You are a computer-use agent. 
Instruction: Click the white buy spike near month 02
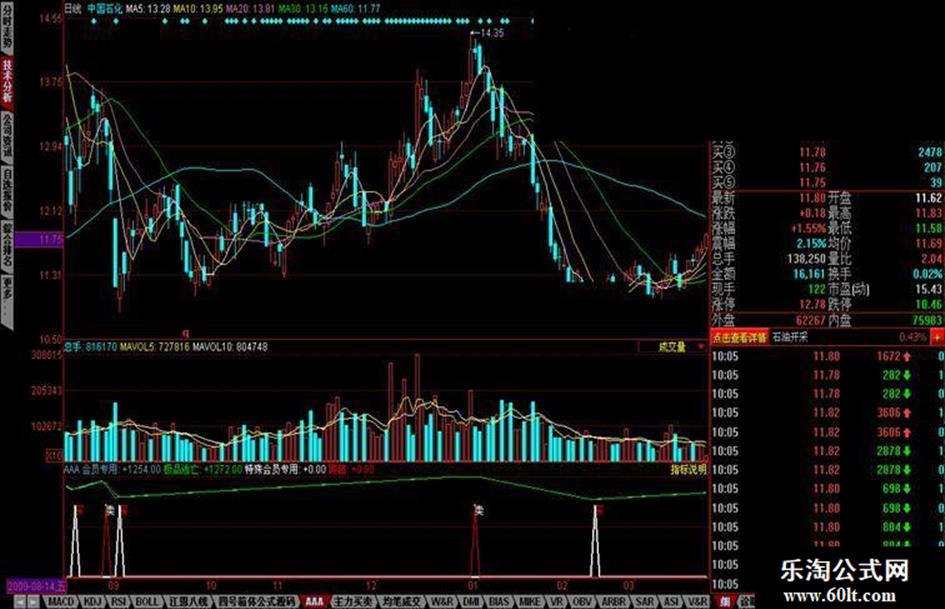tap(595, 540)
